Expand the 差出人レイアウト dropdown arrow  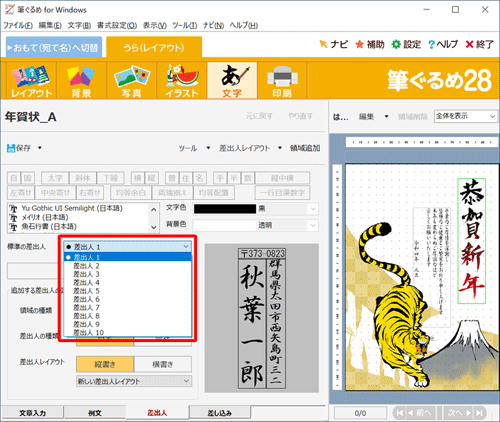[x=280, y=148]
